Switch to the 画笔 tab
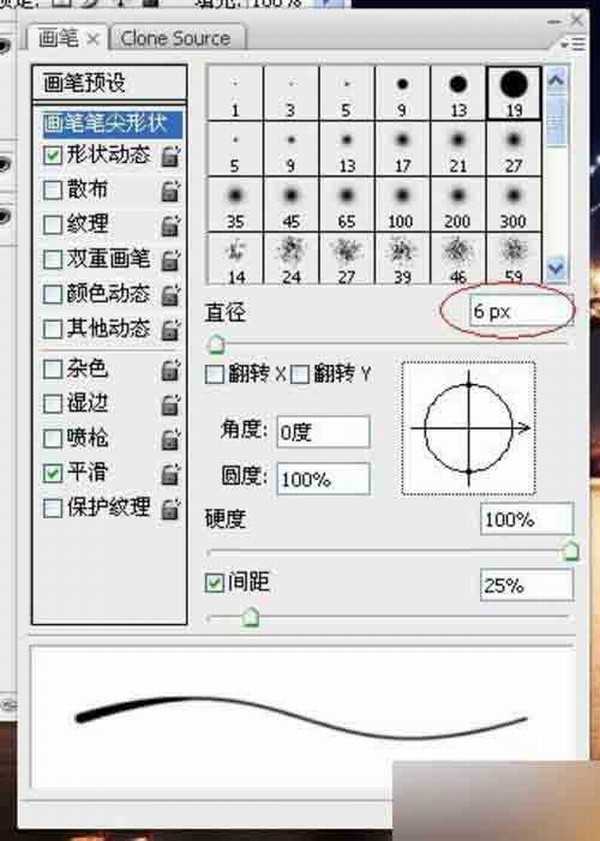600x841 pixels. coord(57,38)
